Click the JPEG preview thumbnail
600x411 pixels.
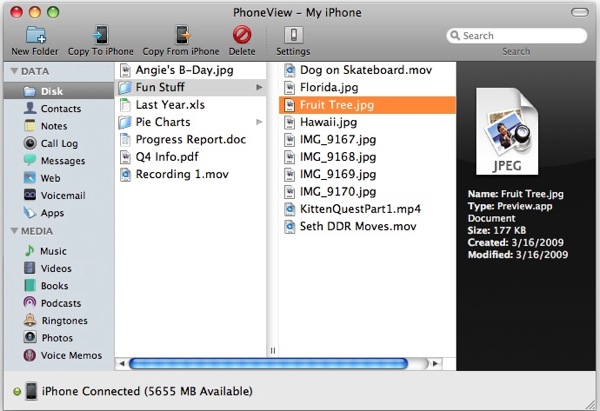507,131
